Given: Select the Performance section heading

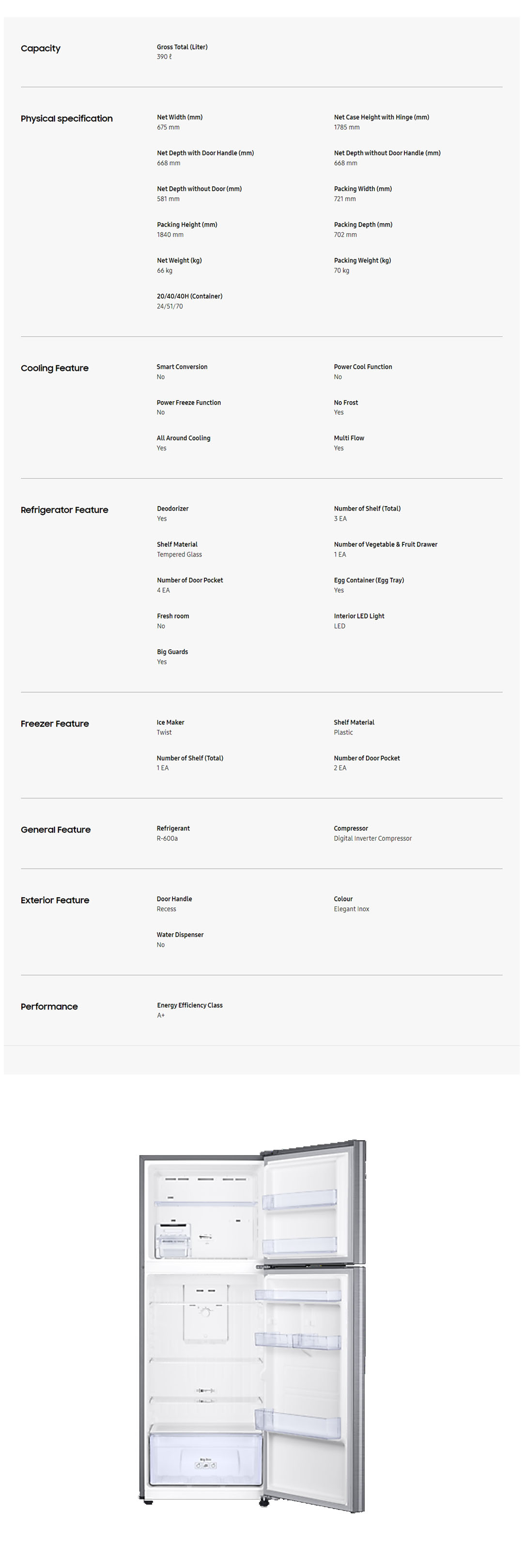Looking at the screenshot, I should (x=49, y=1007).
